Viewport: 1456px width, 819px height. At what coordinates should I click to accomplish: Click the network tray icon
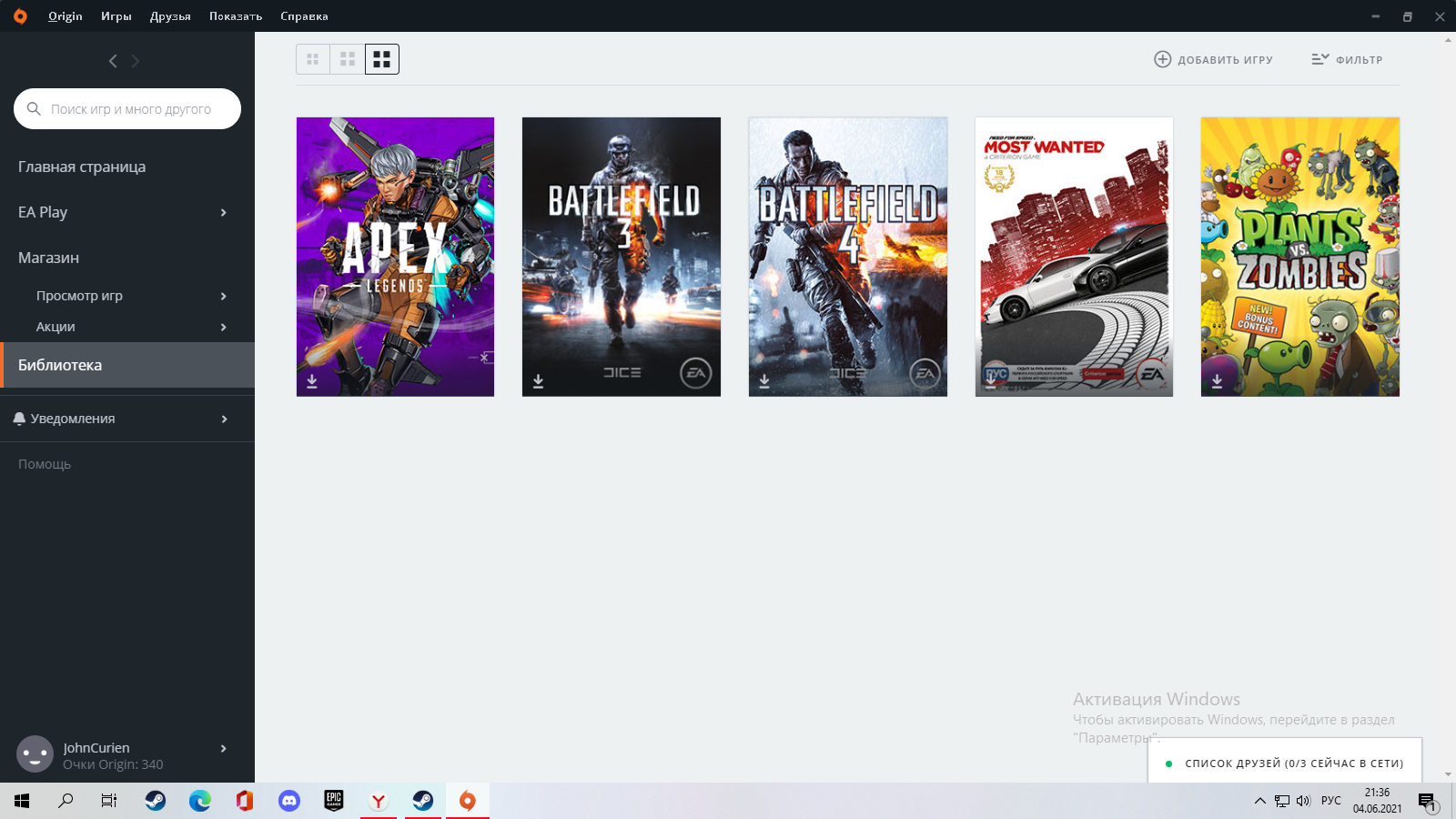(1282, 801)
